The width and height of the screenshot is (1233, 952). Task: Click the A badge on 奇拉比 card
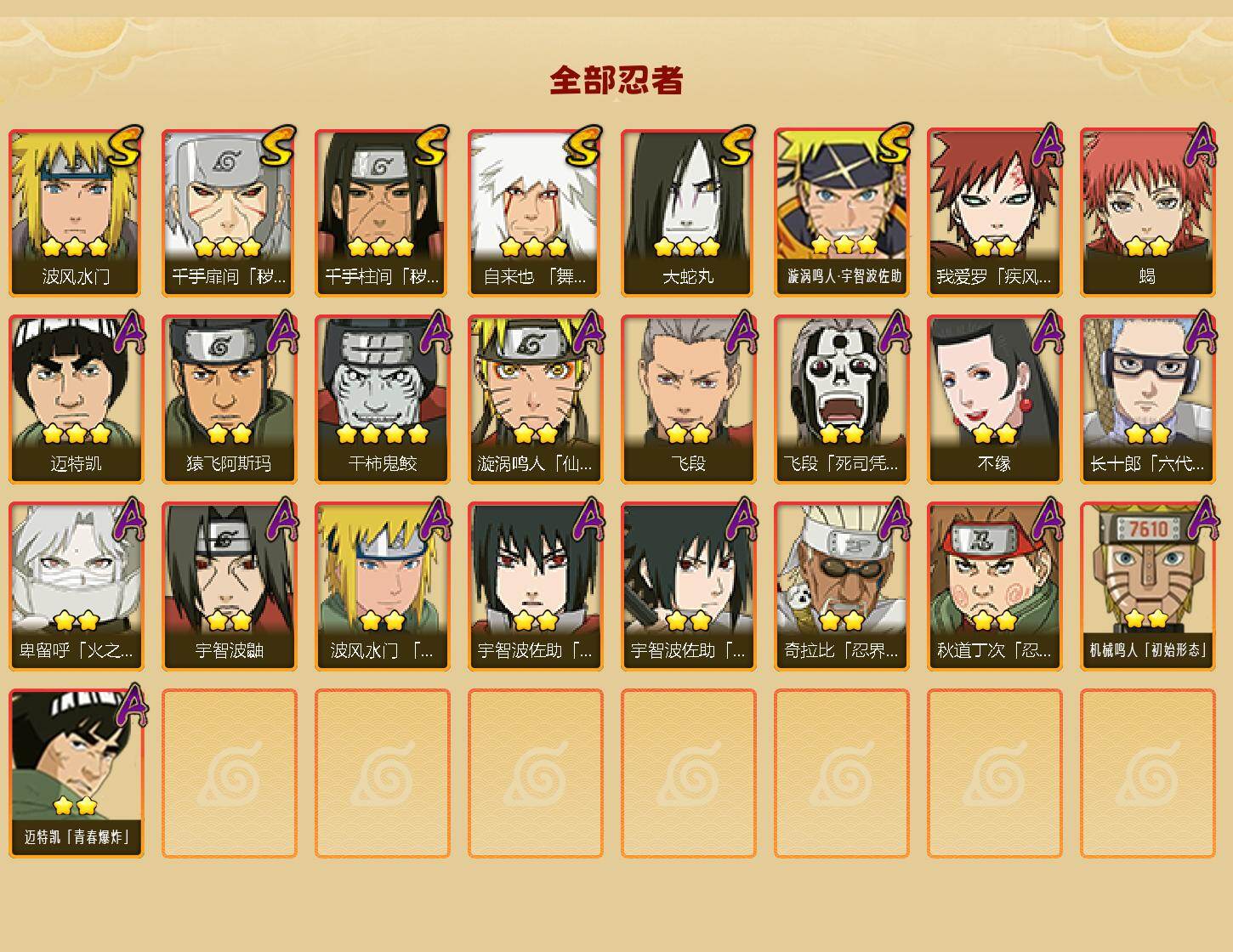[896, 518]
